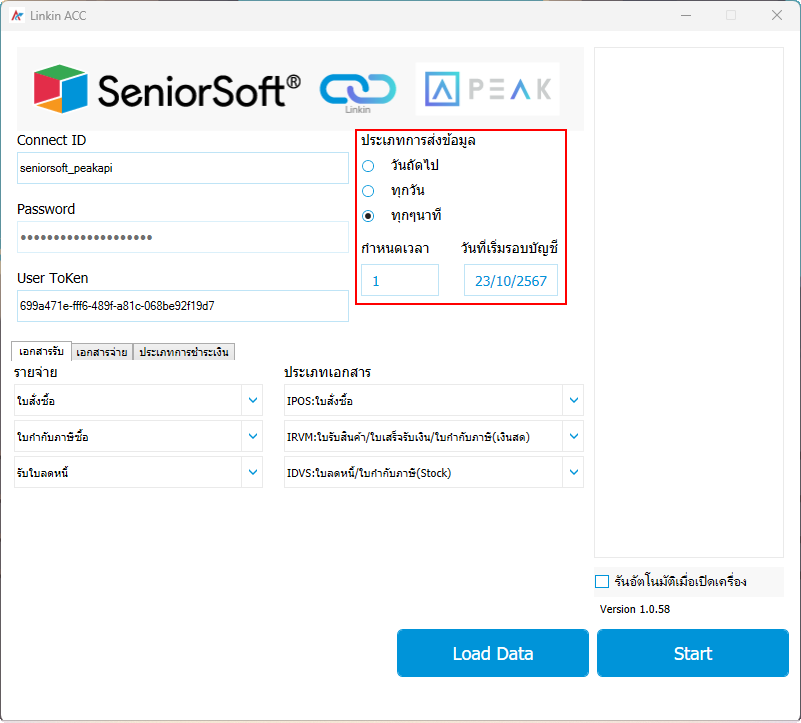The height and width of the screenshot is (723, 801).
Task: Click the ประเภทเอกสาร heading
Action: [x=327, y=372]
